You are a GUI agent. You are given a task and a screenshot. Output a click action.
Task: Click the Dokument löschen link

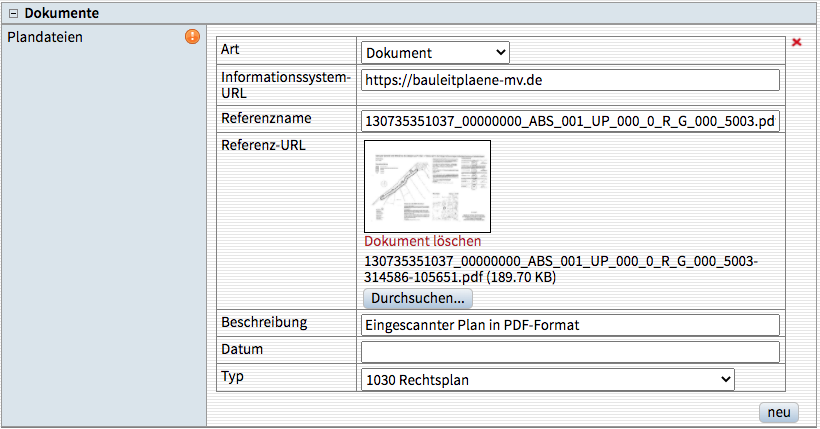(422, 241)
